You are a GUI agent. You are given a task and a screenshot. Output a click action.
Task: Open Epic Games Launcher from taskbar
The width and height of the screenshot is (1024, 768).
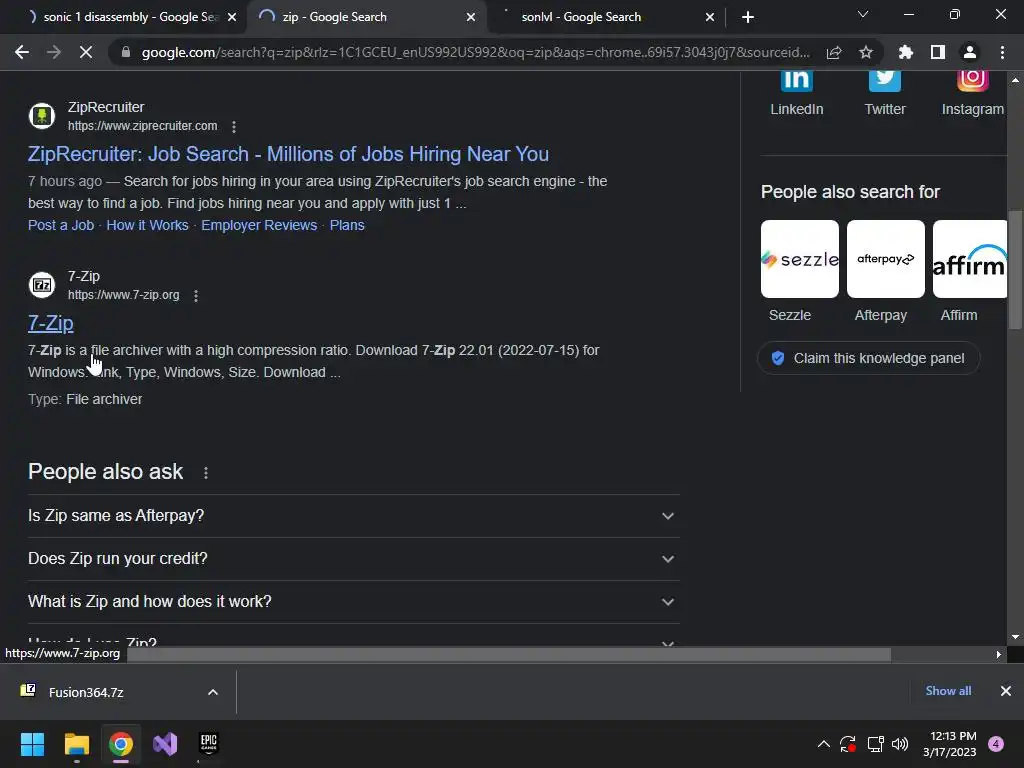(x=208, y=744)
